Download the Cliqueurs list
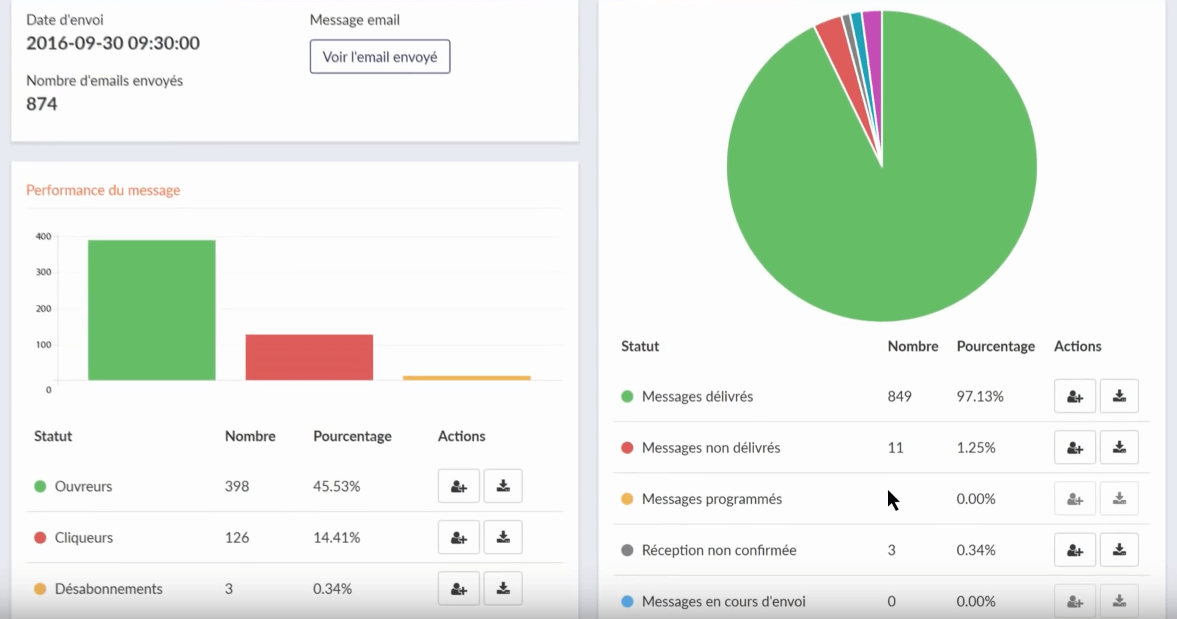Viewport: 1177px width, 619px height. (x=503, y=537)
